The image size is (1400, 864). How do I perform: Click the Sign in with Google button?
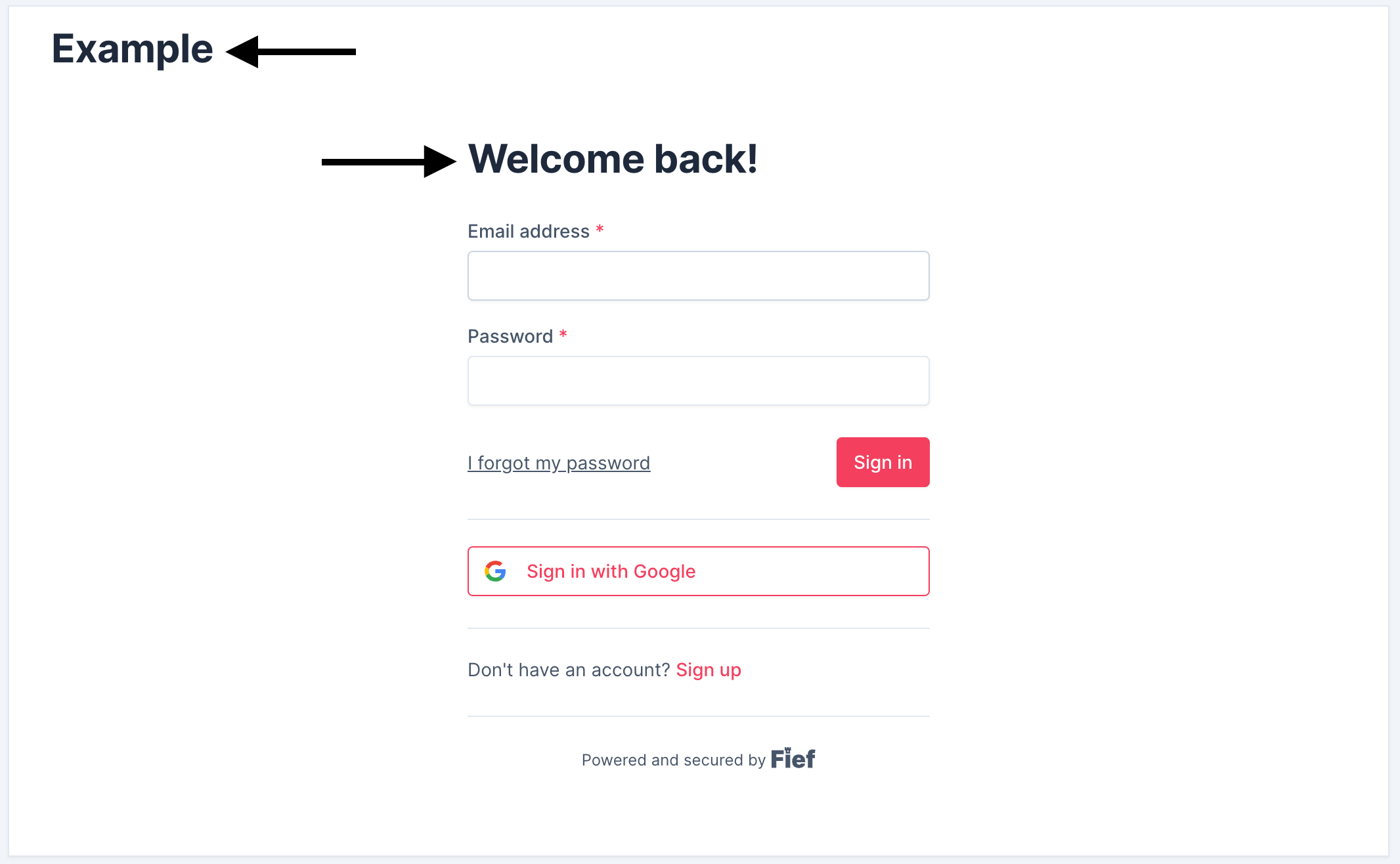click(699, 570)
